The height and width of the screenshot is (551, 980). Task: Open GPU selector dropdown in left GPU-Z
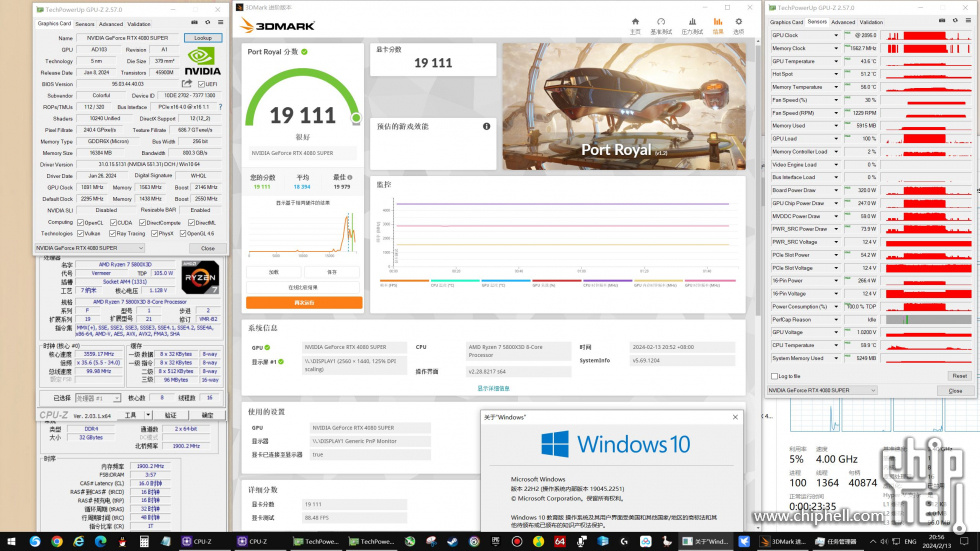click(89, 248)
